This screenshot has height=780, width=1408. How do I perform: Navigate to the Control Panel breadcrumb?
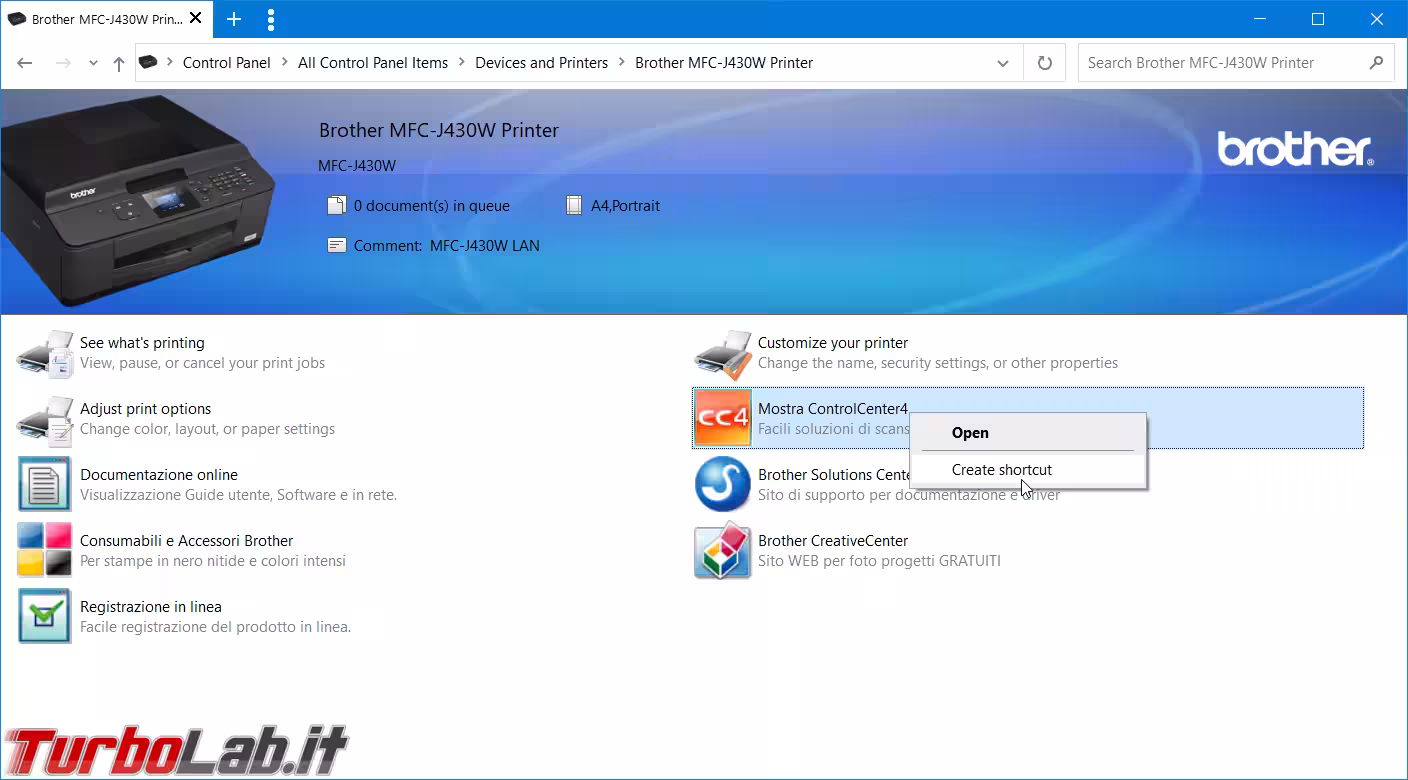[x=226, y=63]
